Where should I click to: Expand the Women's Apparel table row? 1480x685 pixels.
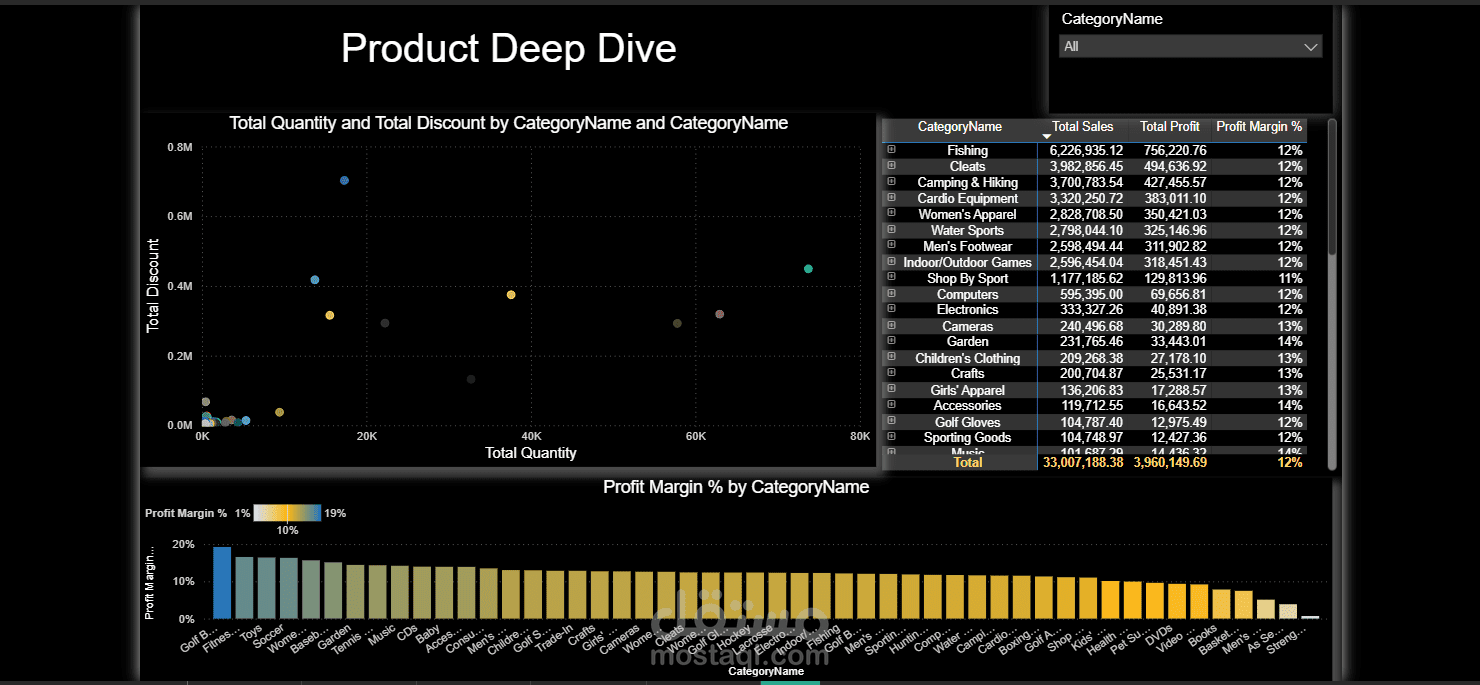pyautogui.click(x=891, y=214)
